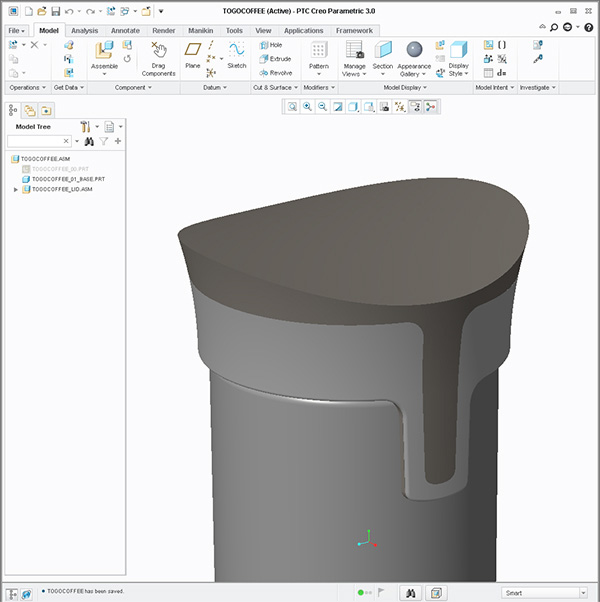Select TOGOCOFFEE_01_BASE.PRT in Model Tree
The image size is (600, 602).
[68, 179]
